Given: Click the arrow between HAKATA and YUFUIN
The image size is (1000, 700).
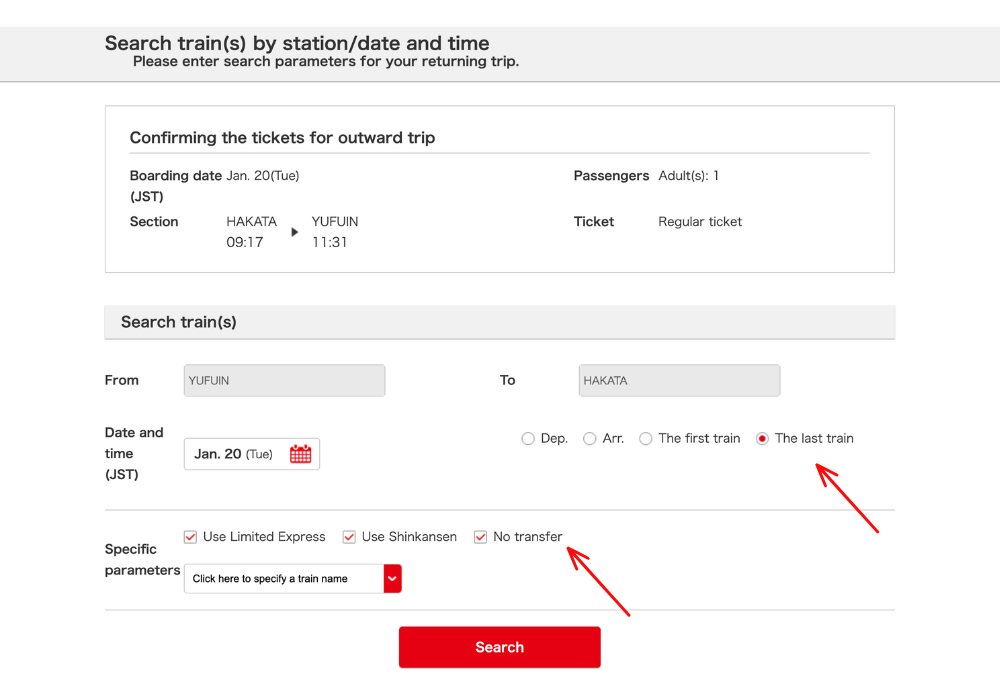Looking at the screenshot, I should pos(294,232).
